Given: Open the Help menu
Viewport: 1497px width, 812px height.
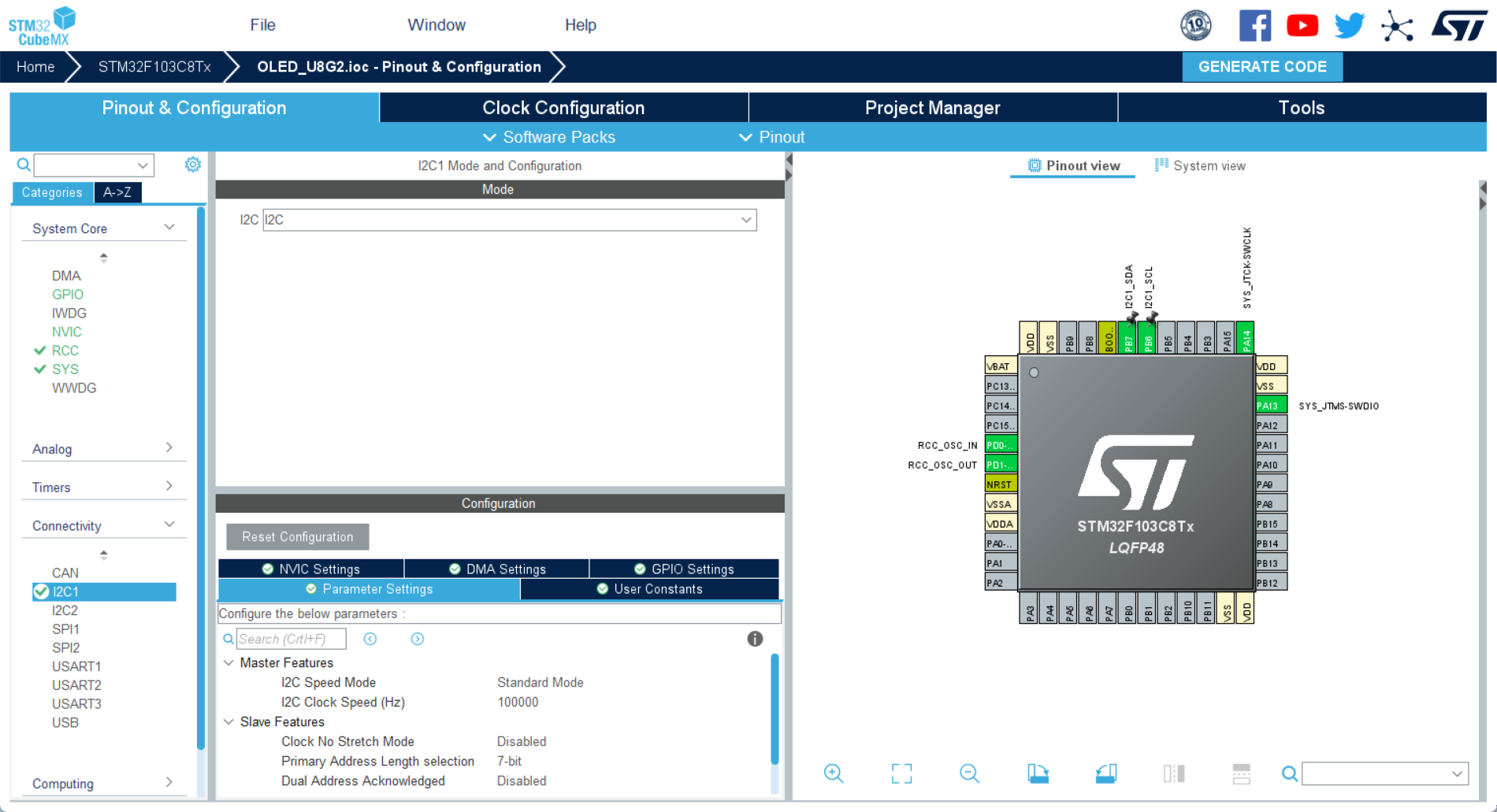Looking at the screenshot, I should click(x=581, y=25).
